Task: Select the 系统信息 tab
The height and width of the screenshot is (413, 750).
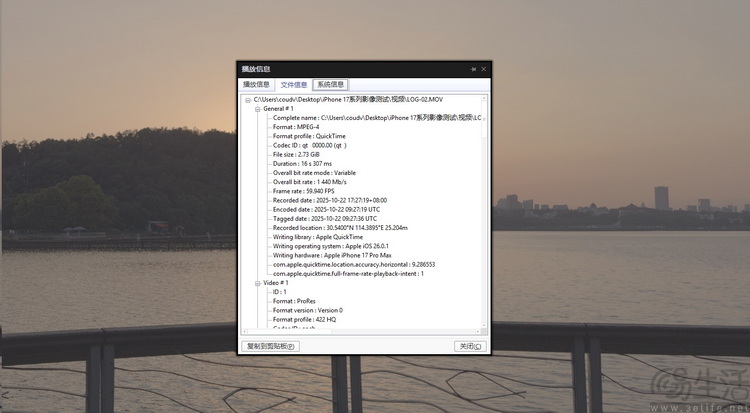Action: pyautogui.click(x=330, y=85)
